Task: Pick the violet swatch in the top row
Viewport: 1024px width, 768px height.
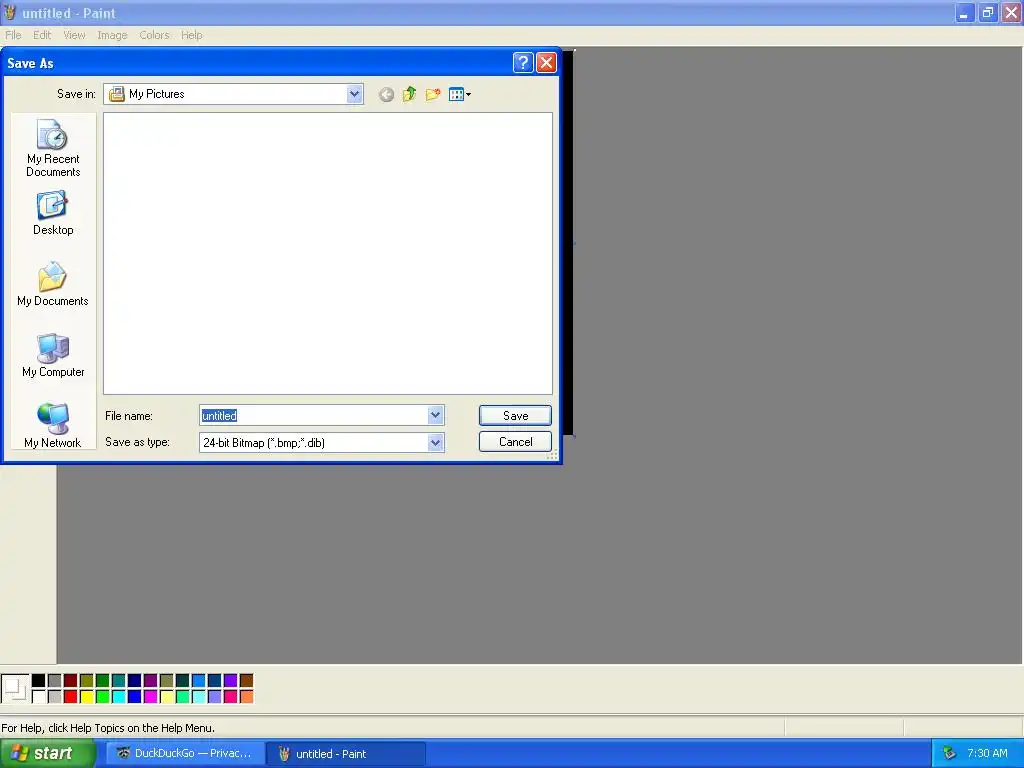Action: pyautogui.click(x=231, y=680)
